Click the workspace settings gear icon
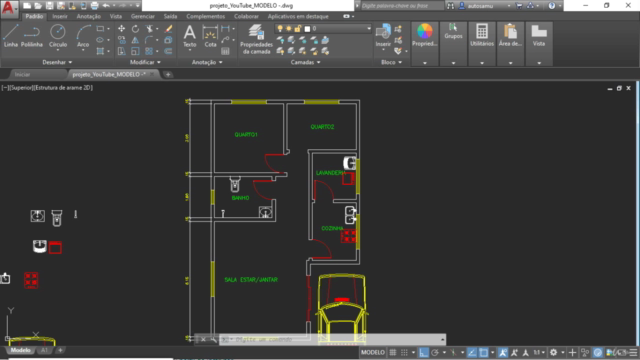The height and width of the screenshot is (360, 640). click(553, 352)
